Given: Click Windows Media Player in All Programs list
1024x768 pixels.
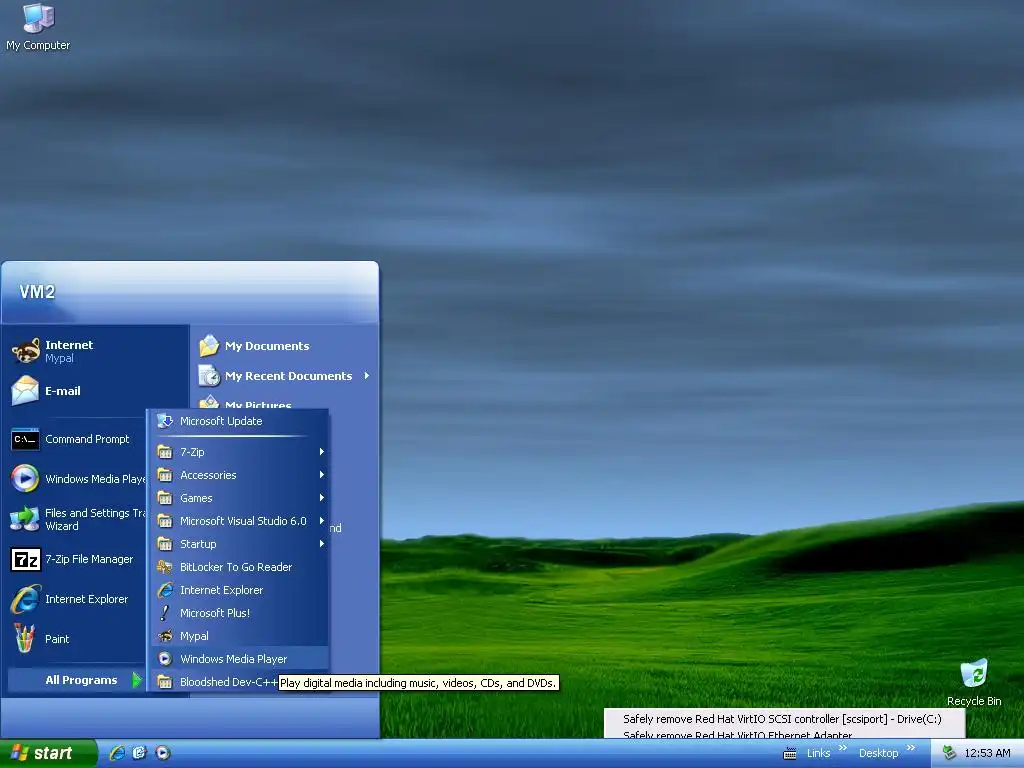Looking at the screenshot, I should (x=240, y=658).
